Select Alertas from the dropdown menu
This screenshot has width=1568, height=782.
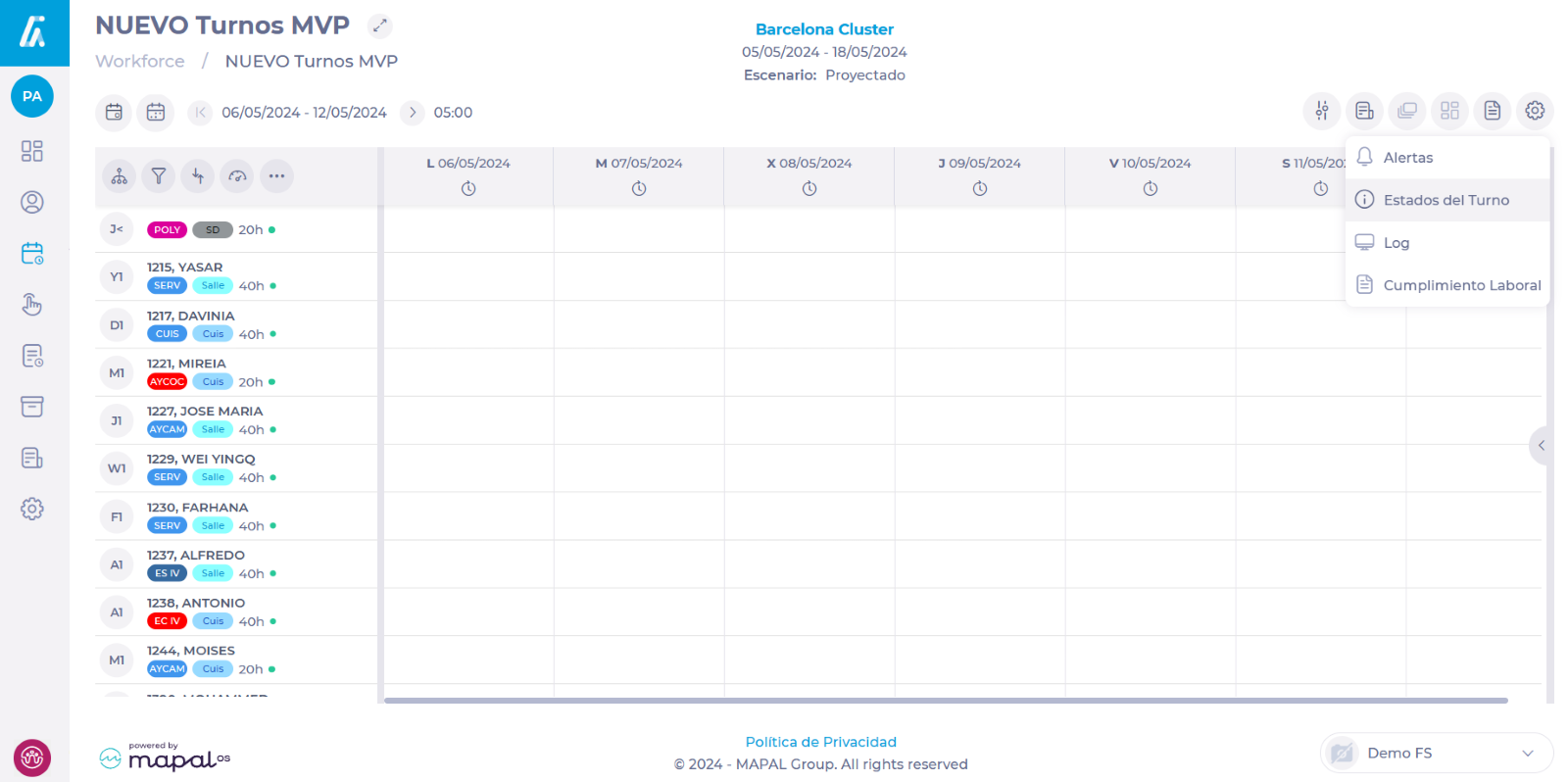coord(1407,158)
